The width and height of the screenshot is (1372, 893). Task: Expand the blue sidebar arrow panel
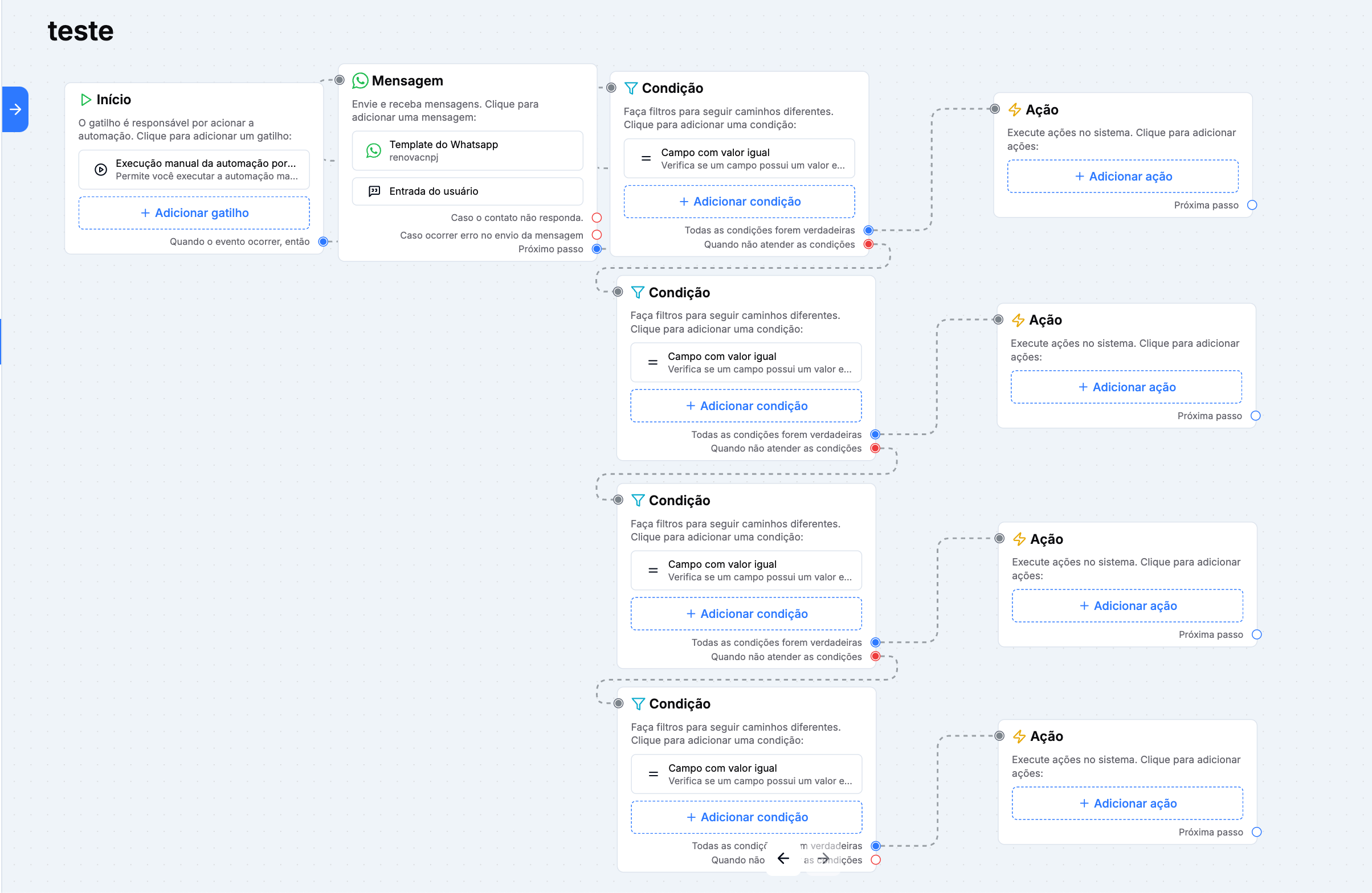point(15,109)
